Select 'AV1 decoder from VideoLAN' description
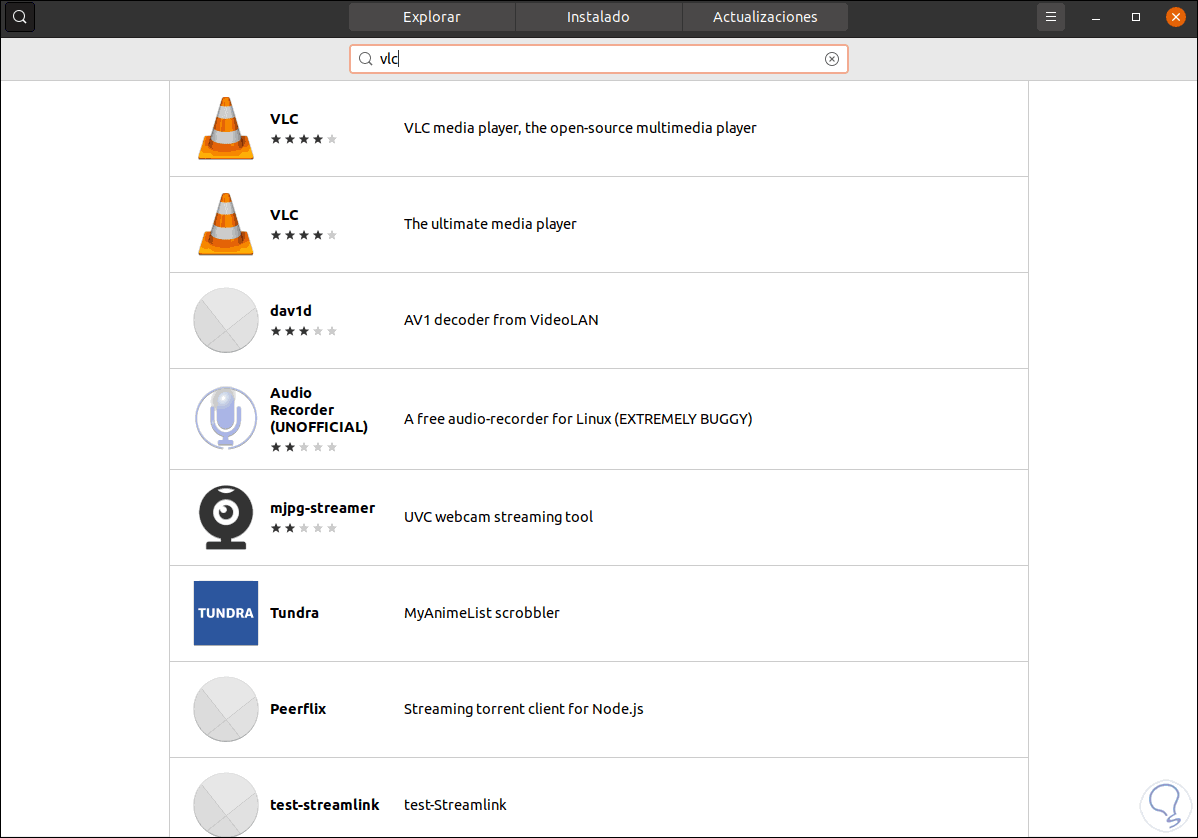The image size is (1198, 838). pyautogui.click(x=501, y=320)
